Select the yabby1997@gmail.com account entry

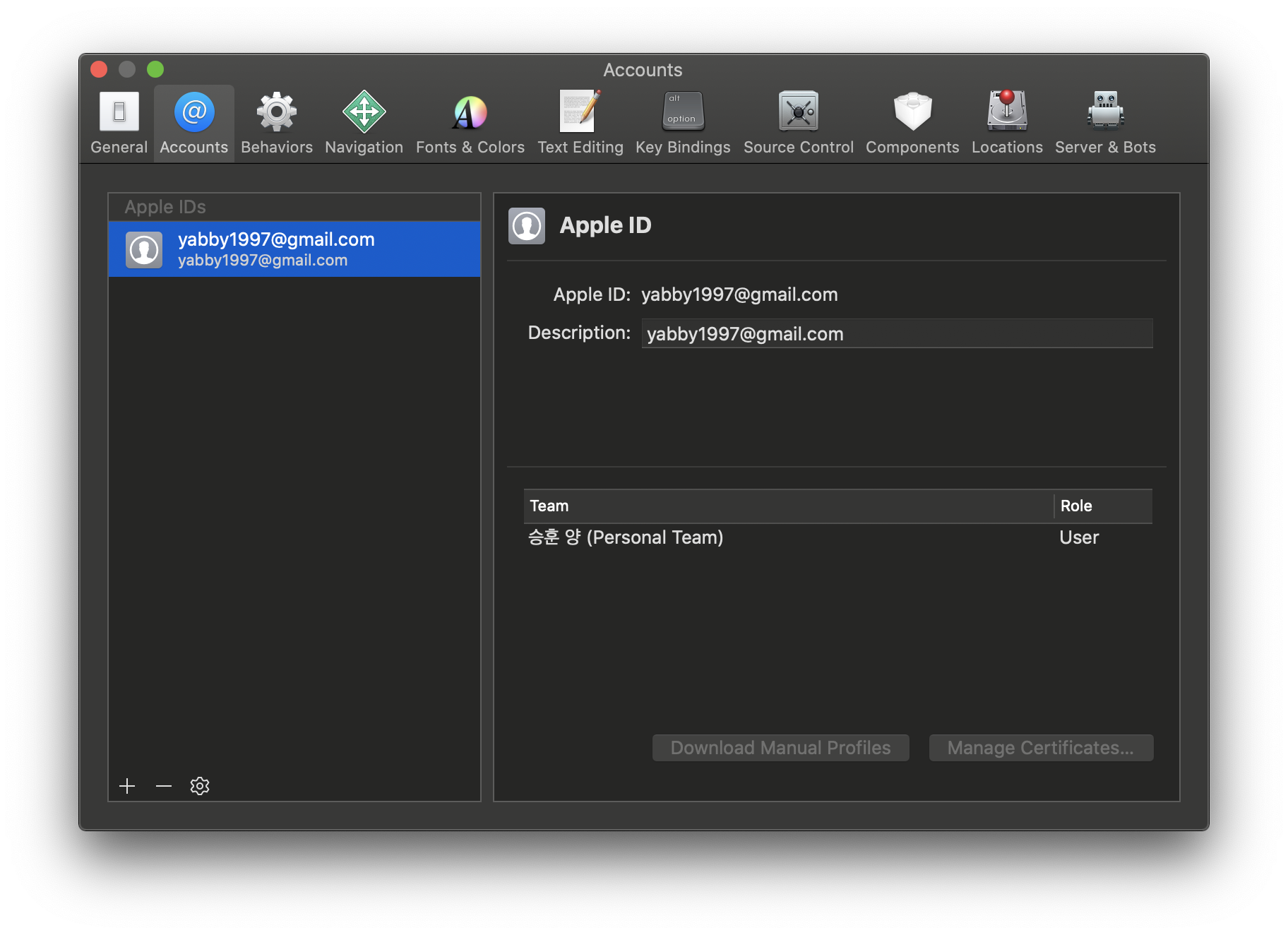tap(294, 249)
